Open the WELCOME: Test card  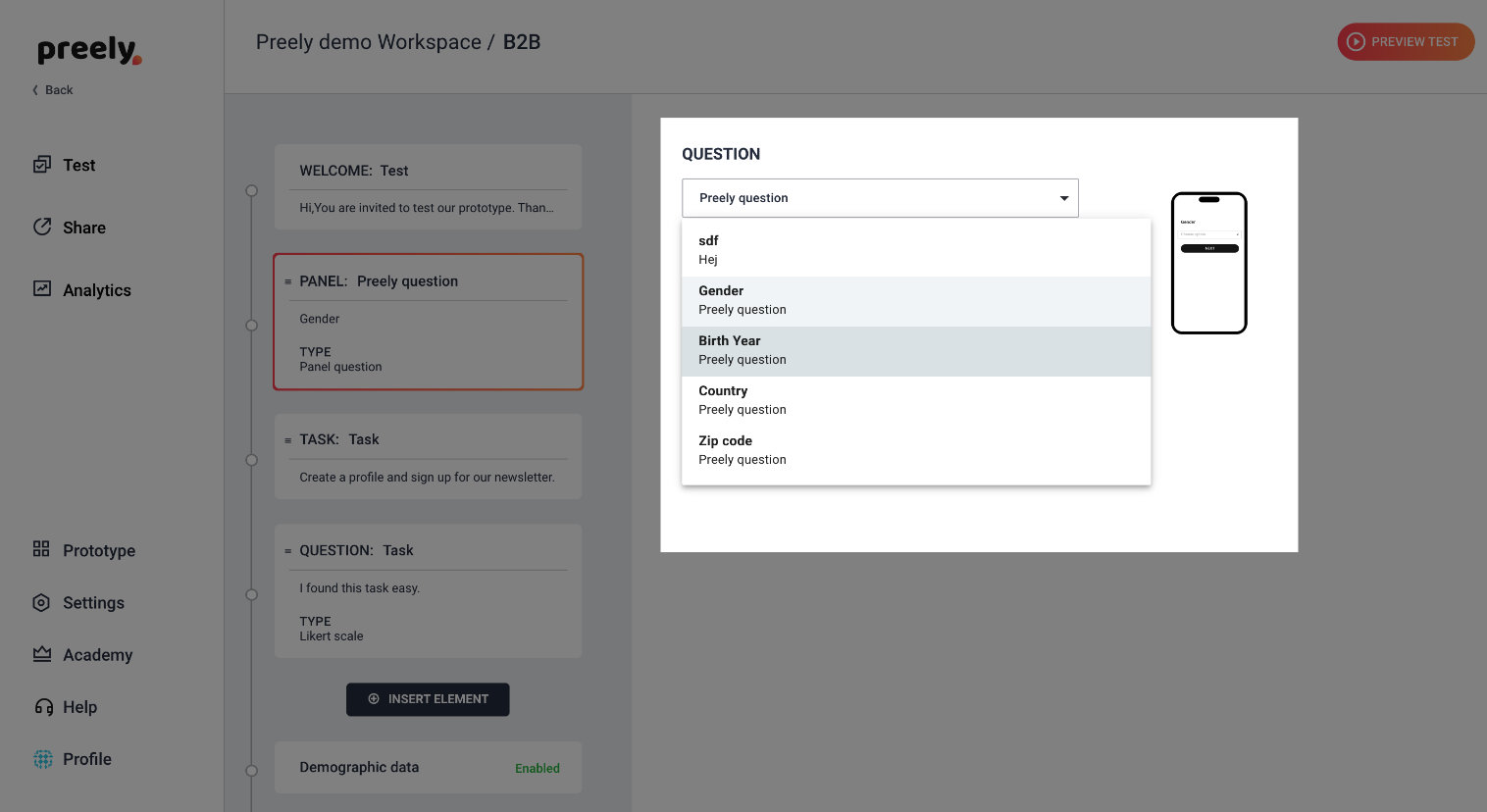point(428,187)
